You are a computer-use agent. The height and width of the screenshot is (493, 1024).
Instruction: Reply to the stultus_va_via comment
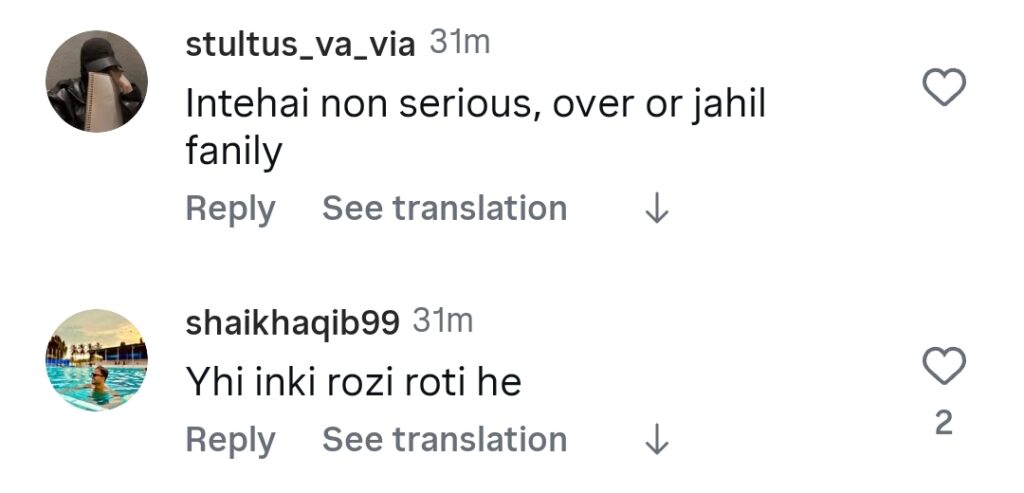point(230,209)
